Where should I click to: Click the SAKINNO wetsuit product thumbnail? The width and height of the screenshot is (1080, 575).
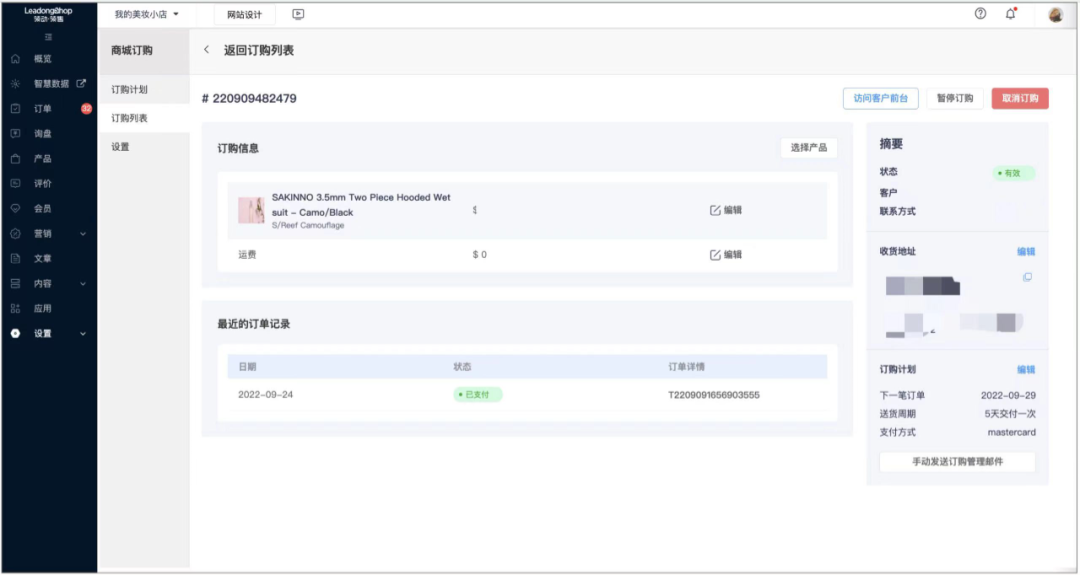tap(251, 210)
